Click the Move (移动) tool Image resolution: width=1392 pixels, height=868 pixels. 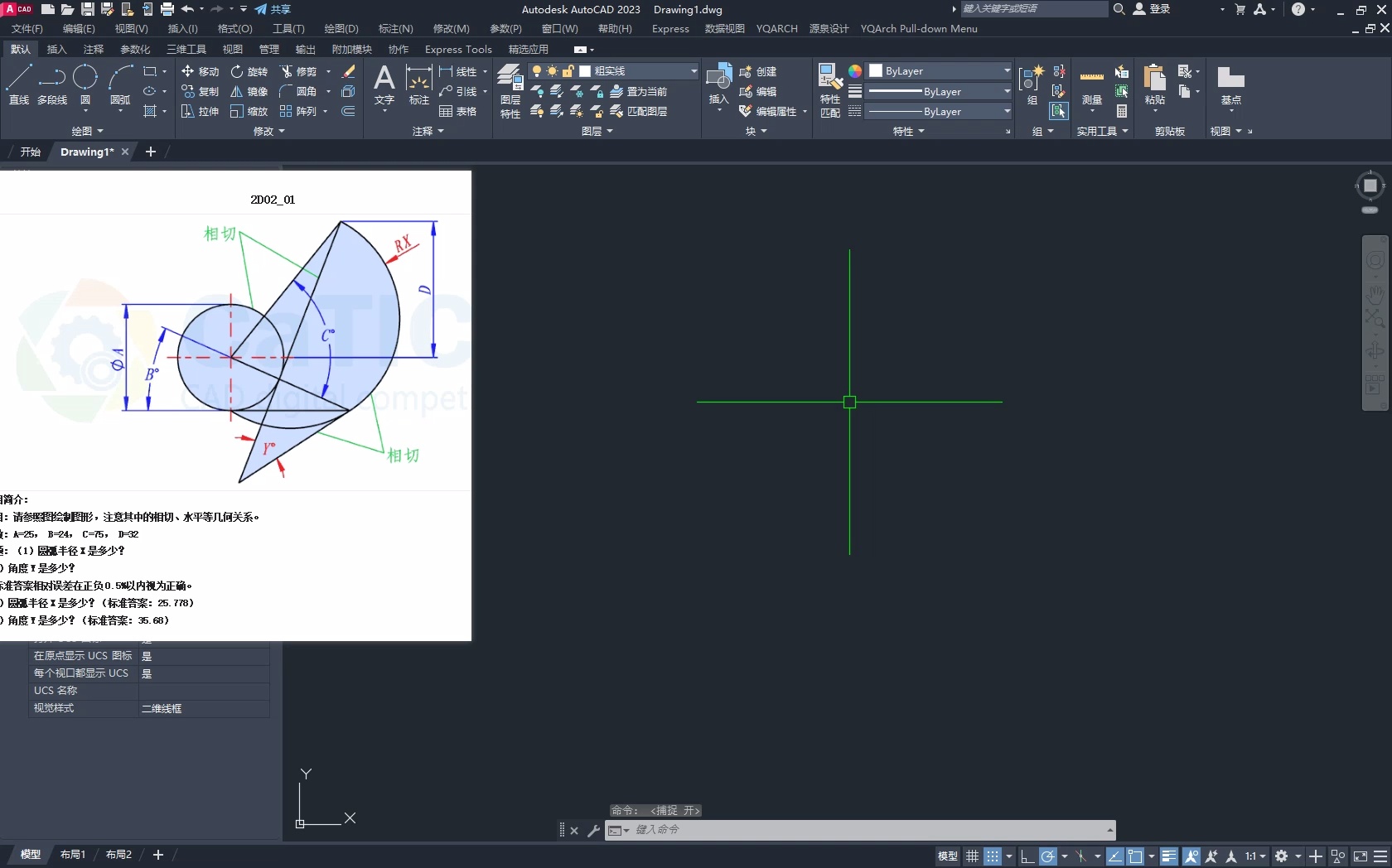200,71
